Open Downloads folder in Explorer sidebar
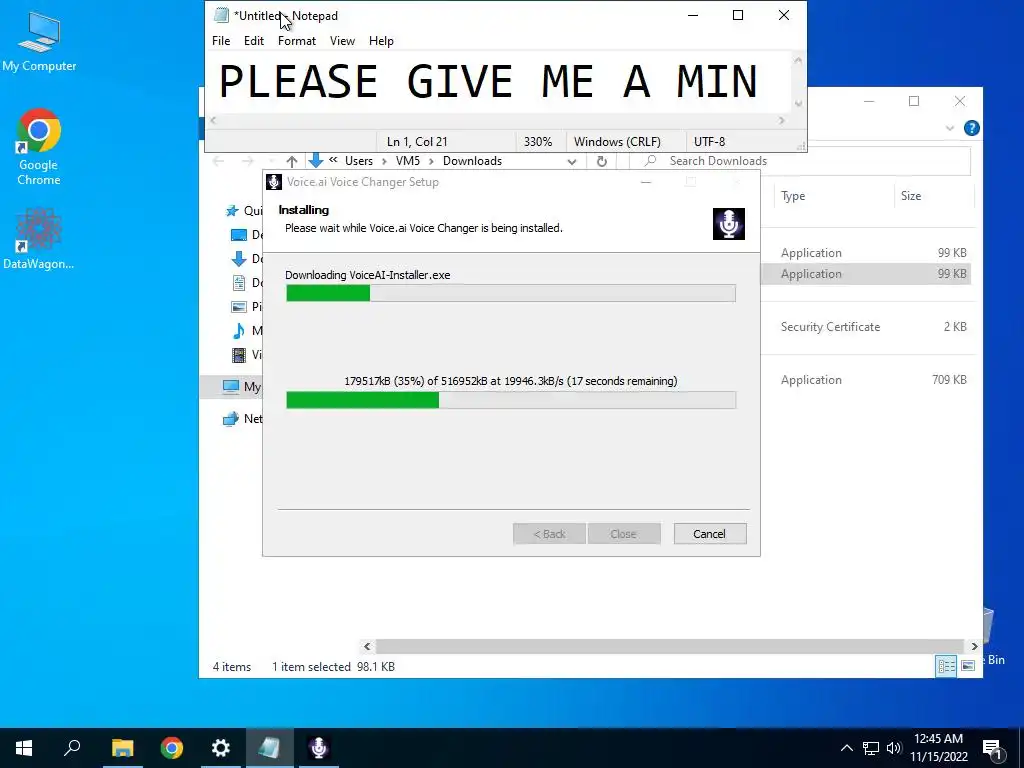The image size is (1024, 768). [x=239, y=259]
